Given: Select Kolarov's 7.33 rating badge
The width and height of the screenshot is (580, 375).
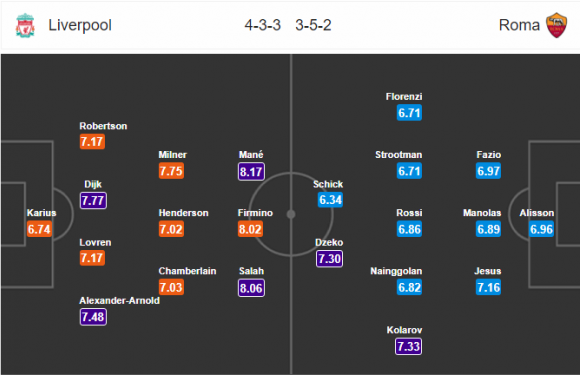Looking at the screenshot, I should [408, 346].
